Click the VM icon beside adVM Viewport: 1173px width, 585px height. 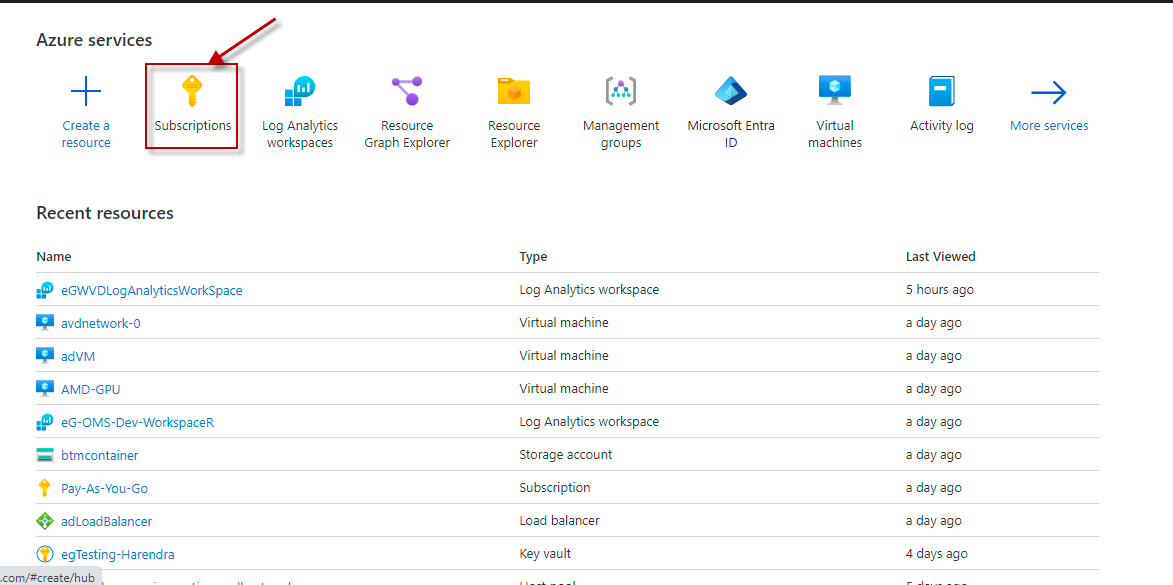(x=45, y=355)
